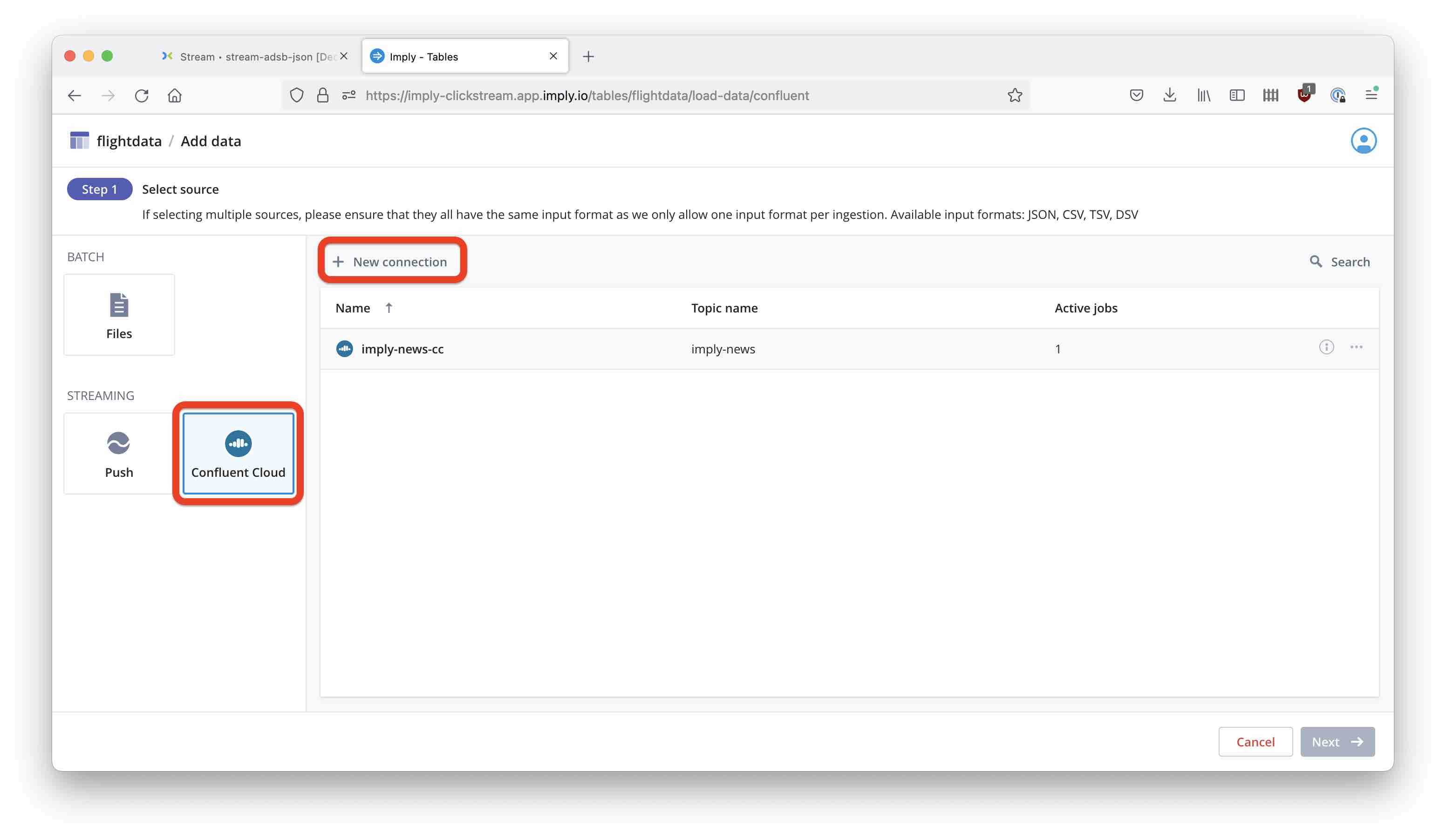The image size is (1446, 840).
Task: Select the Files batch source
Action: [x=119, y=314]
